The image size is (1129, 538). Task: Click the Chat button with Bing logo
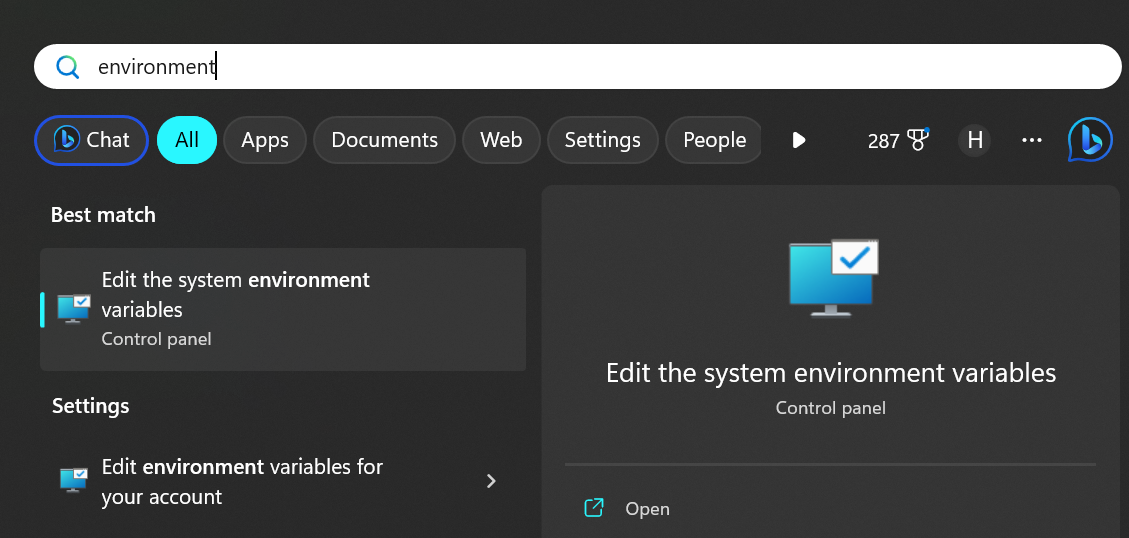point(91,140)
